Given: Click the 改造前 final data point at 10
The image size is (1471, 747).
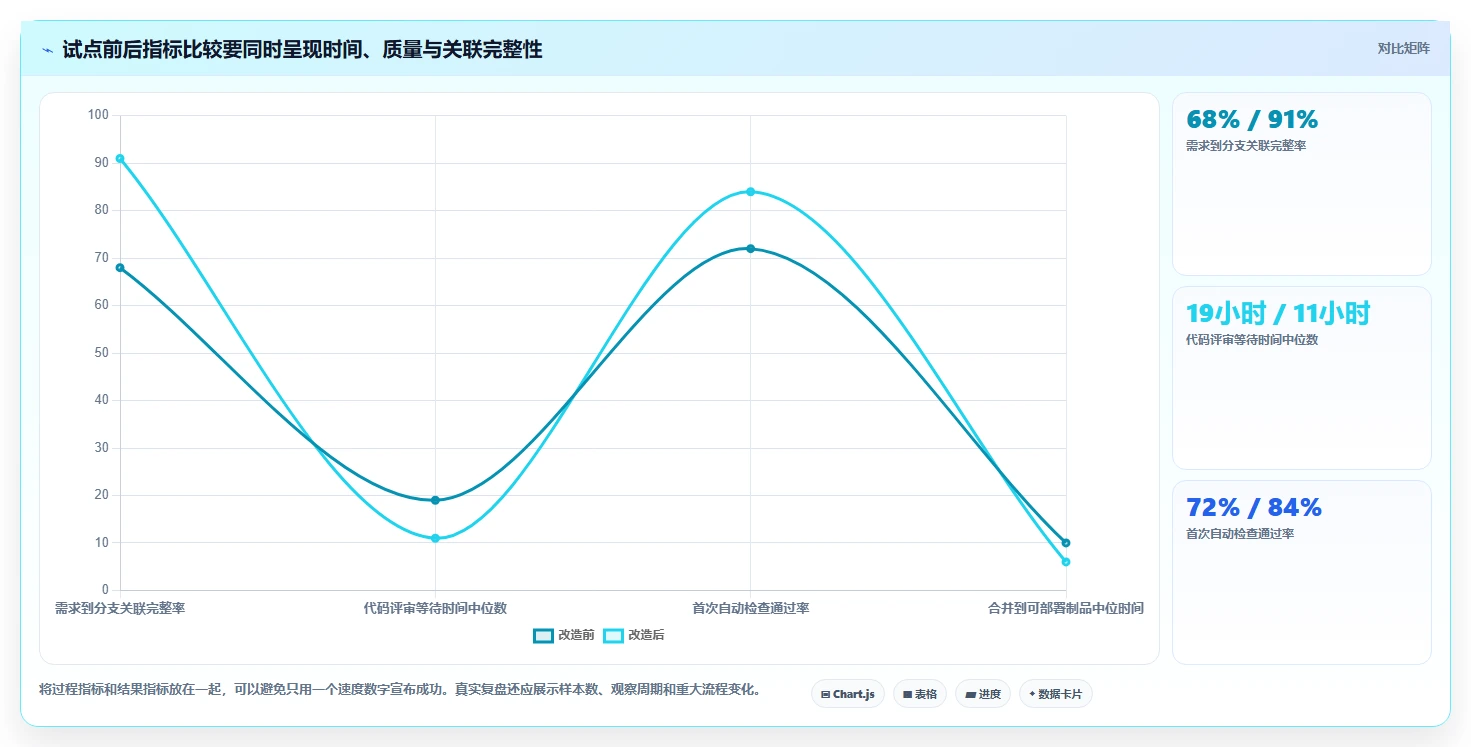Looking at the screenshot, I should tap(1066, 543).
